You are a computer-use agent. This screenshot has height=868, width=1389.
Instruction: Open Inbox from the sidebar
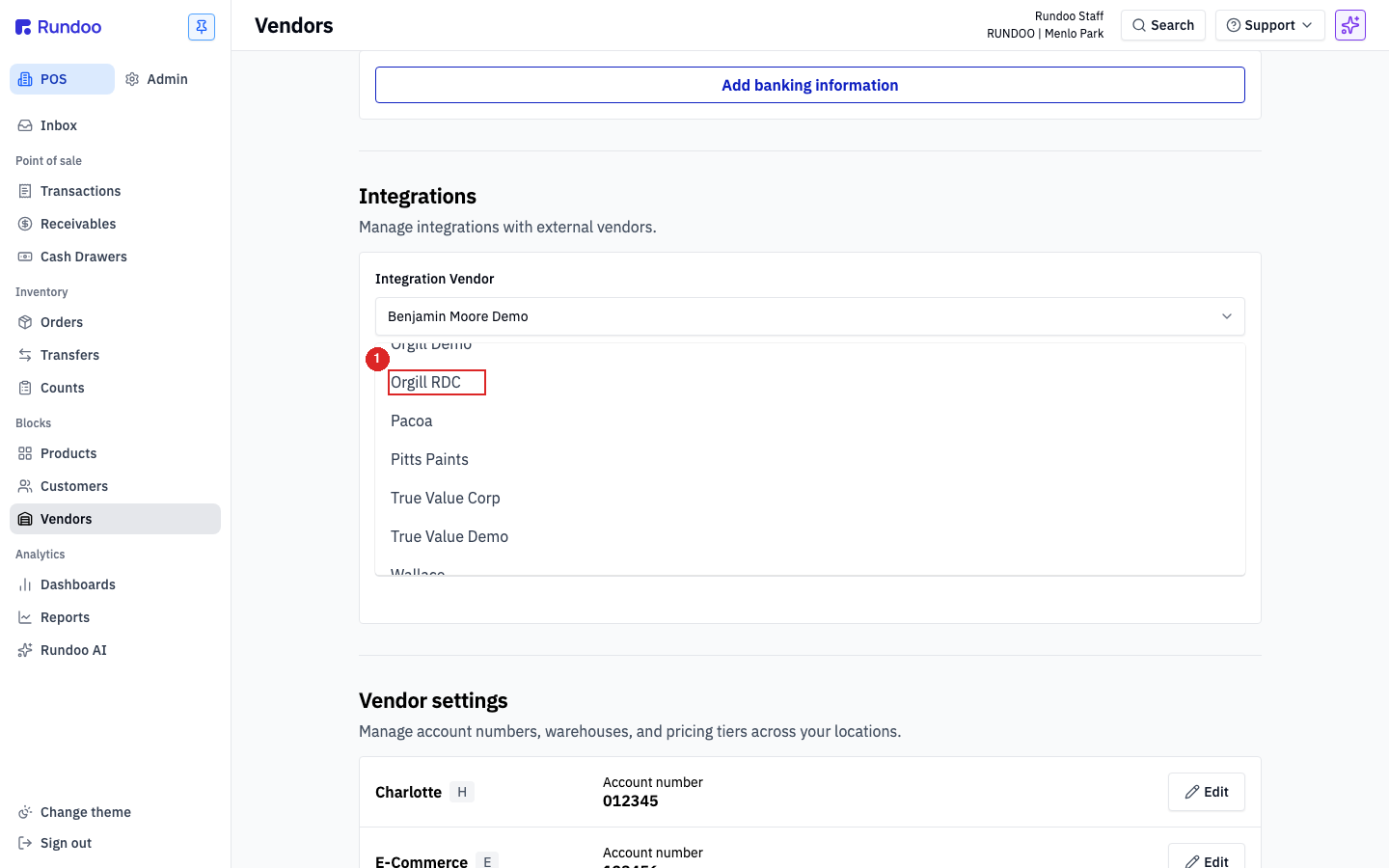click(x=115, y=125)
